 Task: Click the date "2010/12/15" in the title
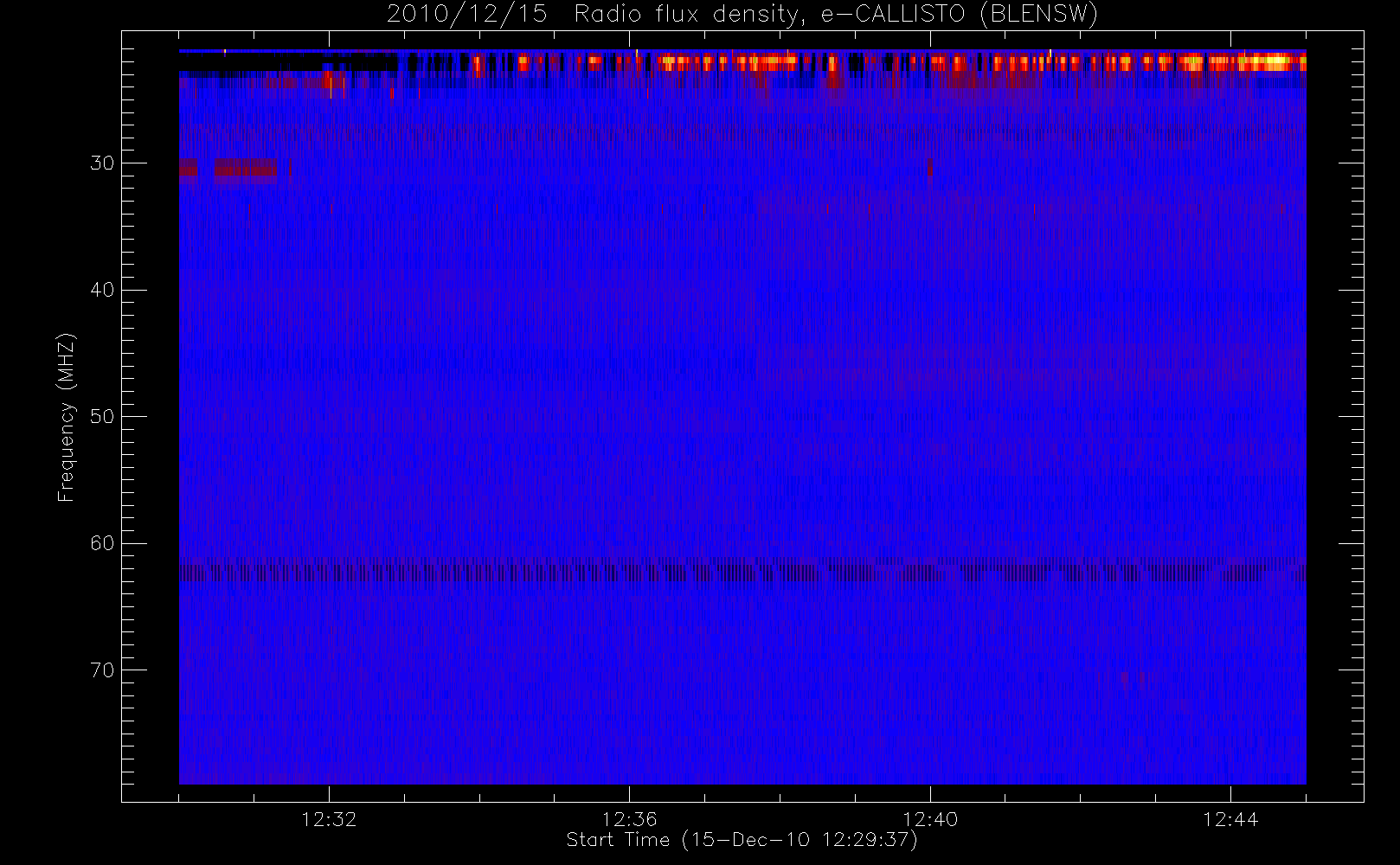(x=466, y=15)
